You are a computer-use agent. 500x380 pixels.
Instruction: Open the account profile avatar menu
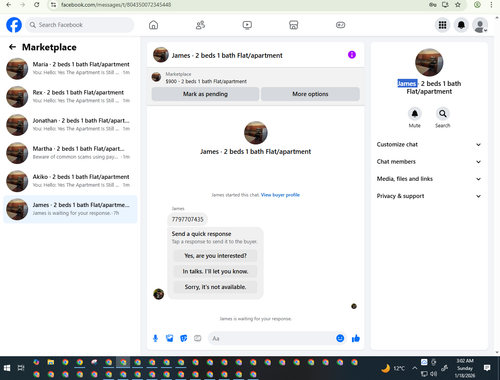pyautogui.click(x=480, y=25)
